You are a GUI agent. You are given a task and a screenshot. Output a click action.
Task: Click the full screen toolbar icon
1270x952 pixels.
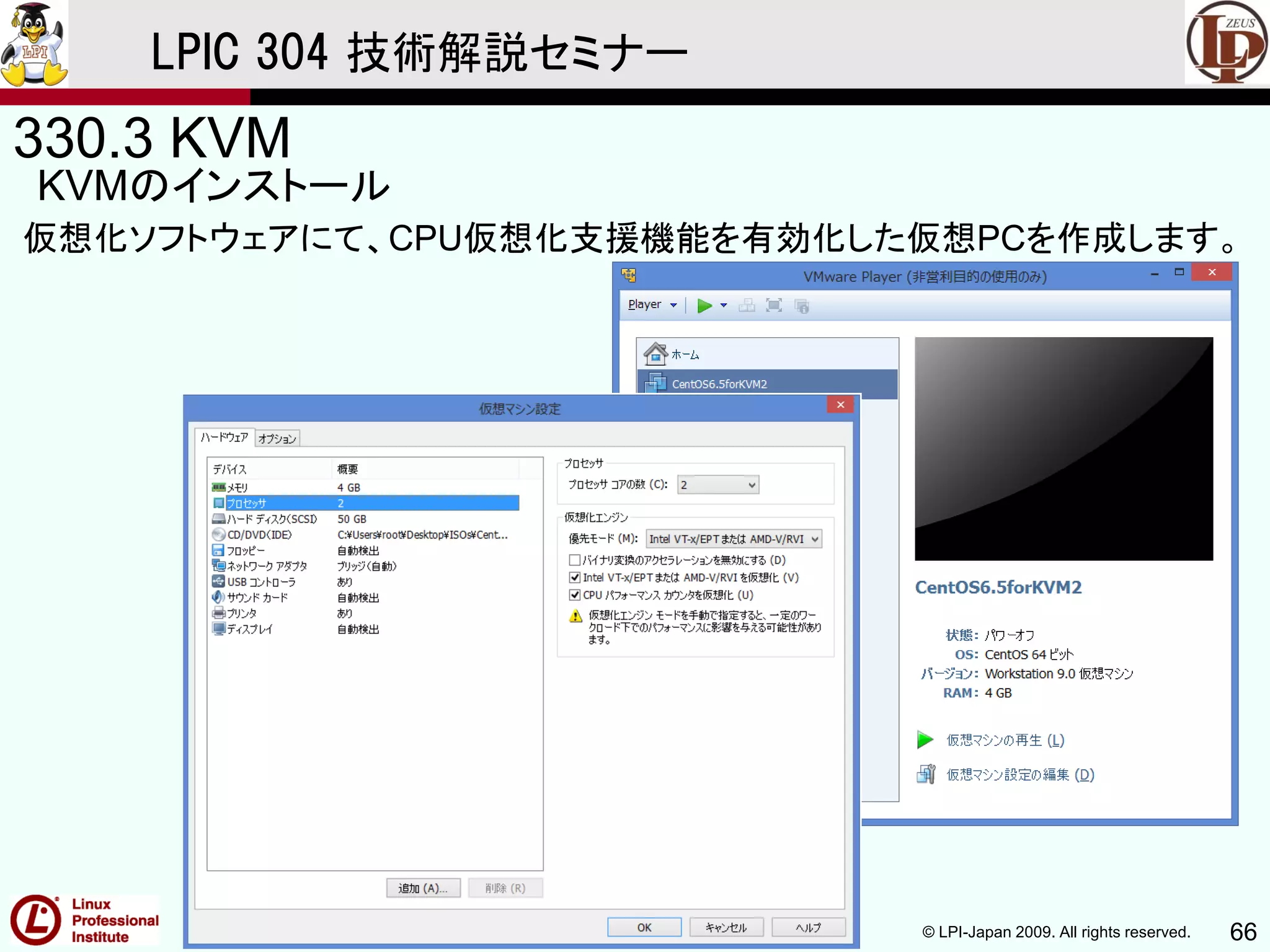(x=774, y=306)
